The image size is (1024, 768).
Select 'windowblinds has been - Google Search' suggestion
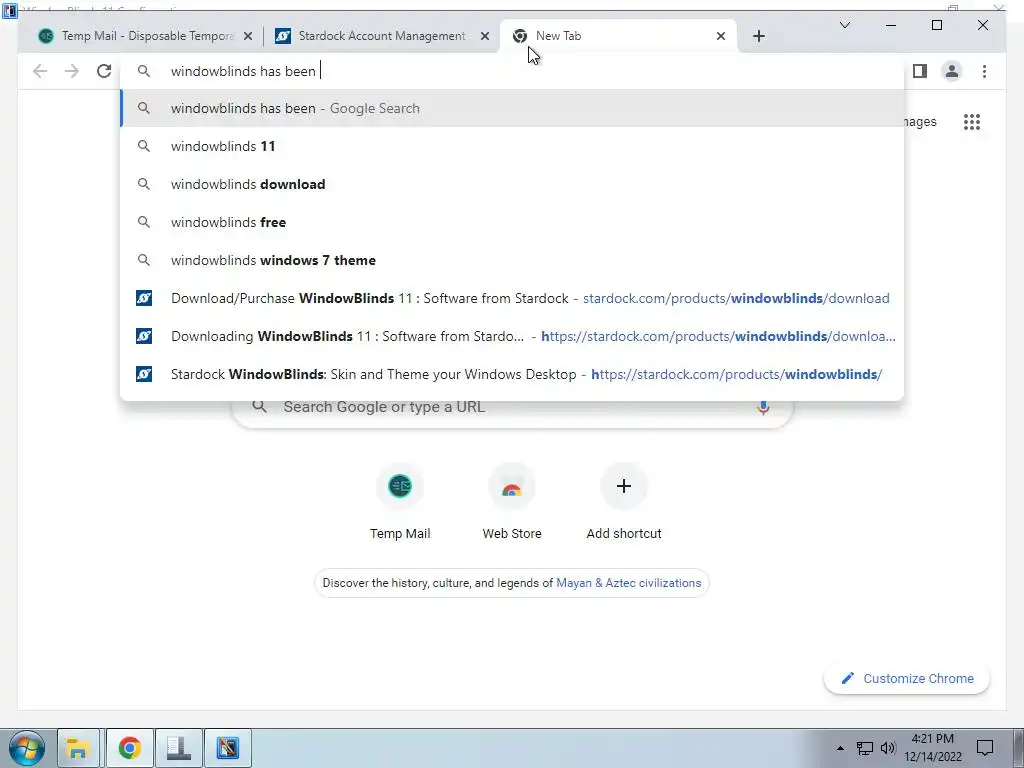(512, 108)
